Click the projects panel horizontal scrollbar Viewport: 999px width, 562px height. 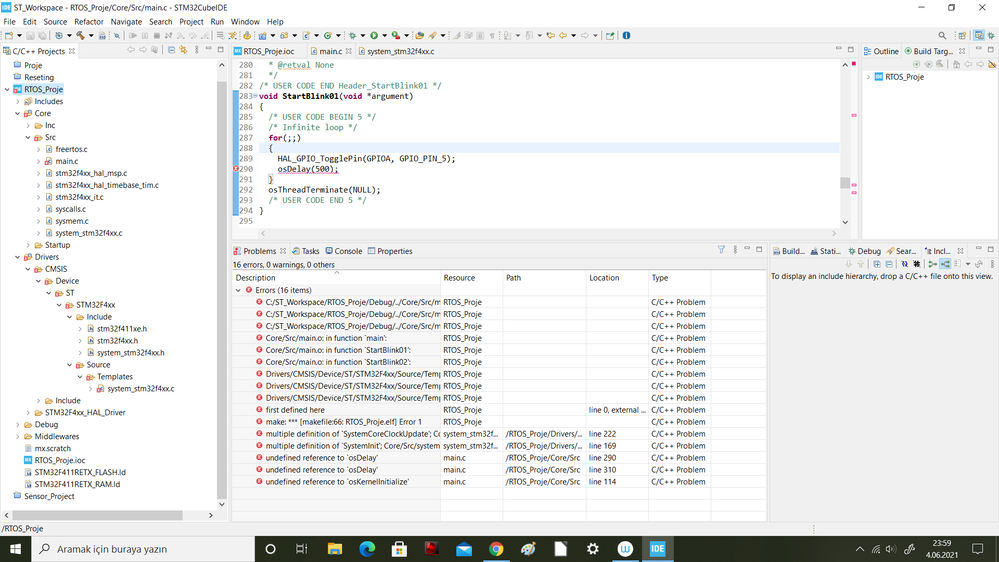(x=97, y=515)
